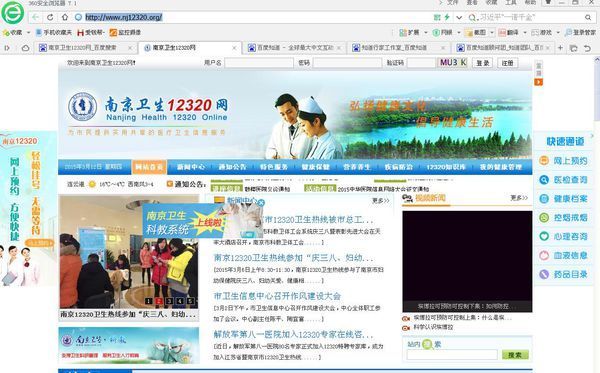Open 新闻中心 in site navigation
600x373 pixels.
click(x=191, y=167)
